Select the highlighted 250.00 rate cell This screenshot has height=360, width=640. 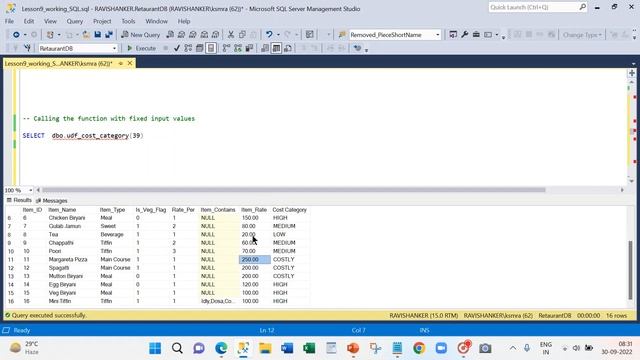pyautogui.click(x=254, y=260)
